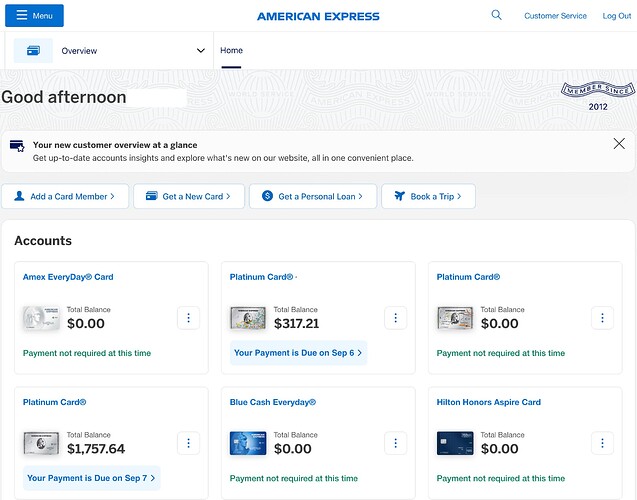
Task: Open more options for Hilton Honors Aspire
Action: (602, 443)
